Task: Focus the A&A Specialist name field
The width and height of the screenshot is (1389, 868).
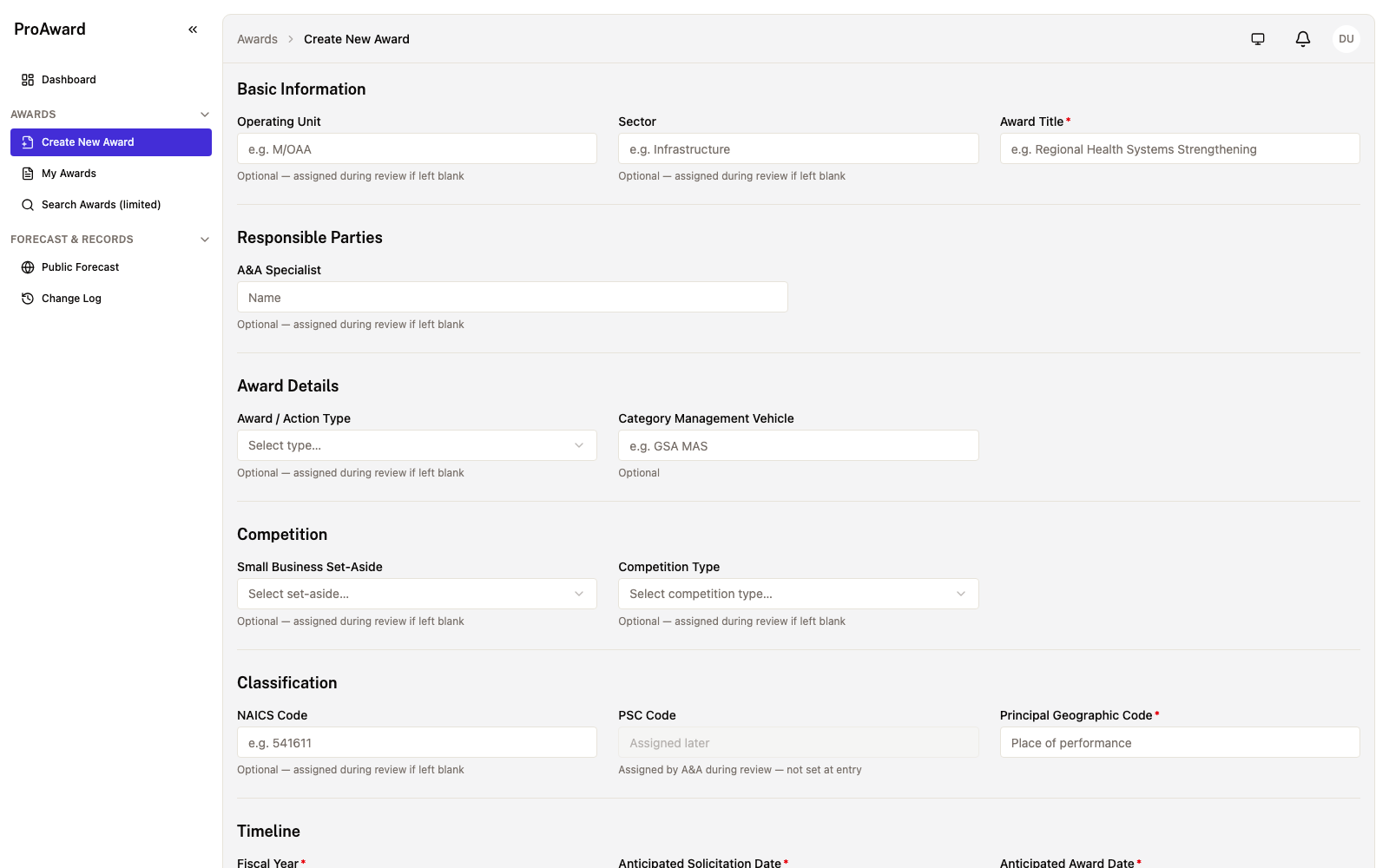Action: tap(512, 297)
